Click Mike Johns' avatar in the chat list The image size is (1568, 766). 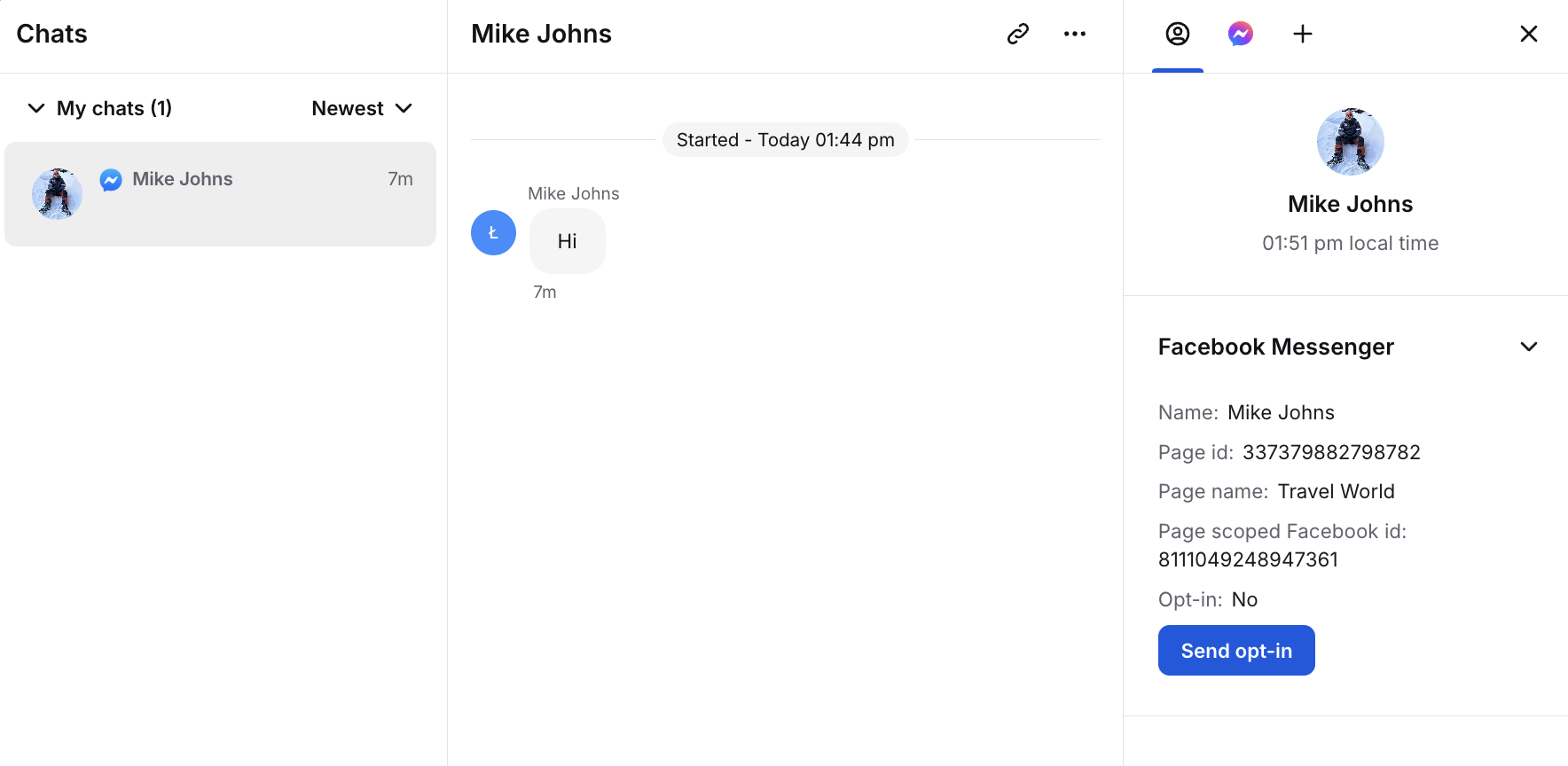(x=57, y=193)
